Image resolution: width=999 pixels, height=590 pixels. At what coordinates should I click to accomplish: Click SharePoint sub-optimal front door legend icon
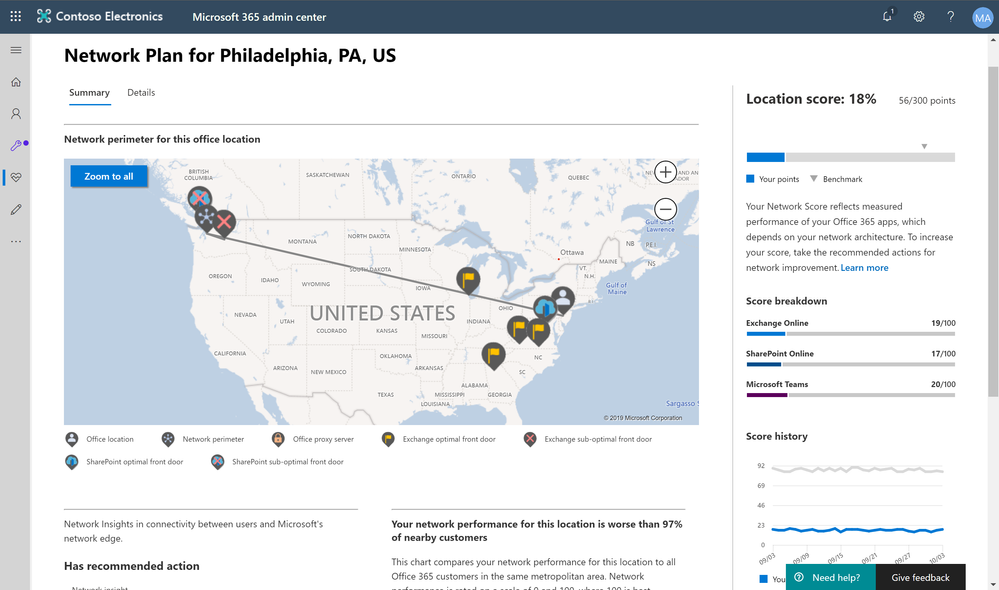(x=217, y=462)
